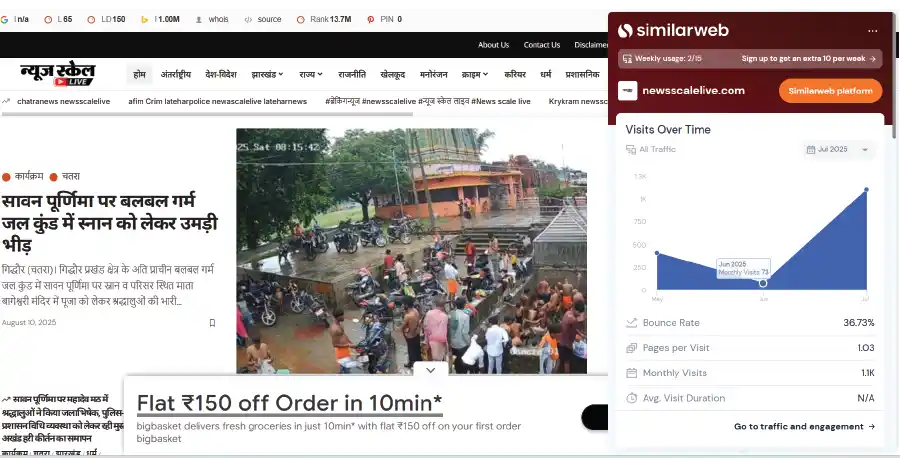900x467 pixels.
Task: Click the 1.1K monthly visits value
Action: coord(868,373)
